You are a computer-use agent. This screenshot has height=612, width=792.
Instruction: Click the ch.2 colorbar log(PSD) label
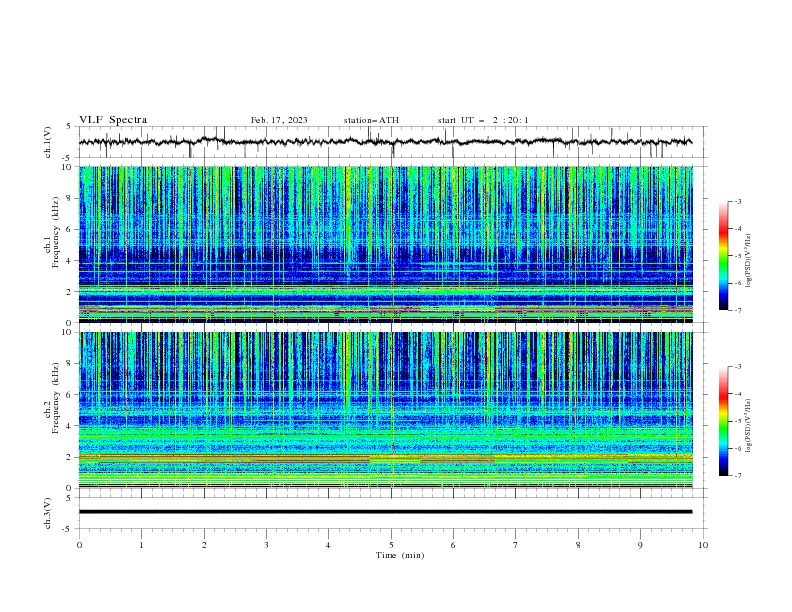pos(749,426)
